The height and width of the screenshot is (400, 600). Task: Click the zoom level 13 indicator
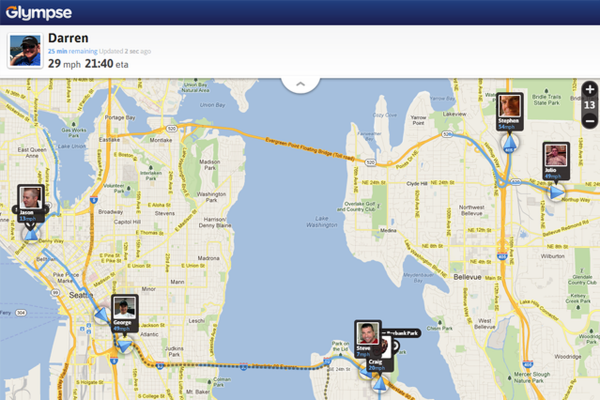click(x=590, y=105)
